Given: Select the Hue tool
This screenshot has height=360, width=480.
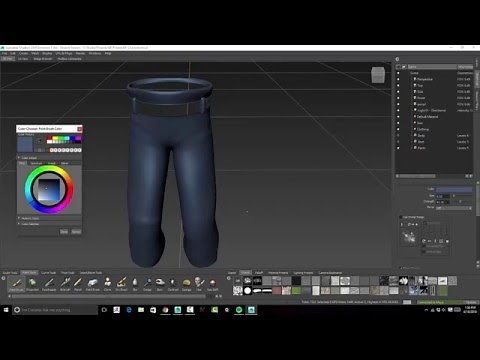Looking at the screenshot, I should pyautogui.click(x=199, y=284).
